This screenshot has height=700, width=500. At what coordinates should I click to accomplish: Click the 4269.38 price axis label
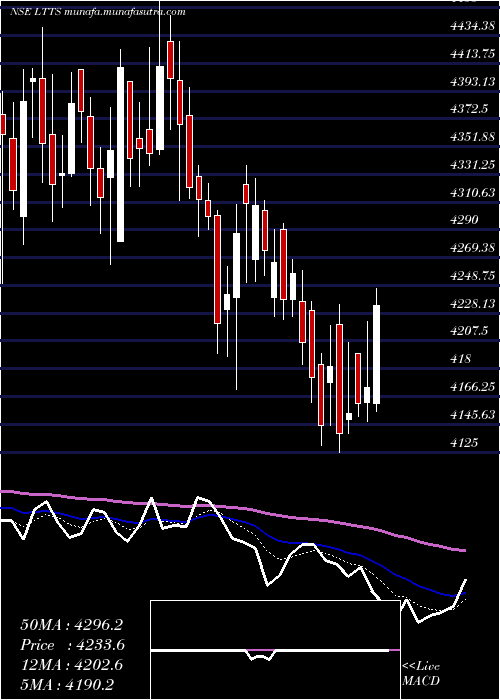(x=473, y=248)
